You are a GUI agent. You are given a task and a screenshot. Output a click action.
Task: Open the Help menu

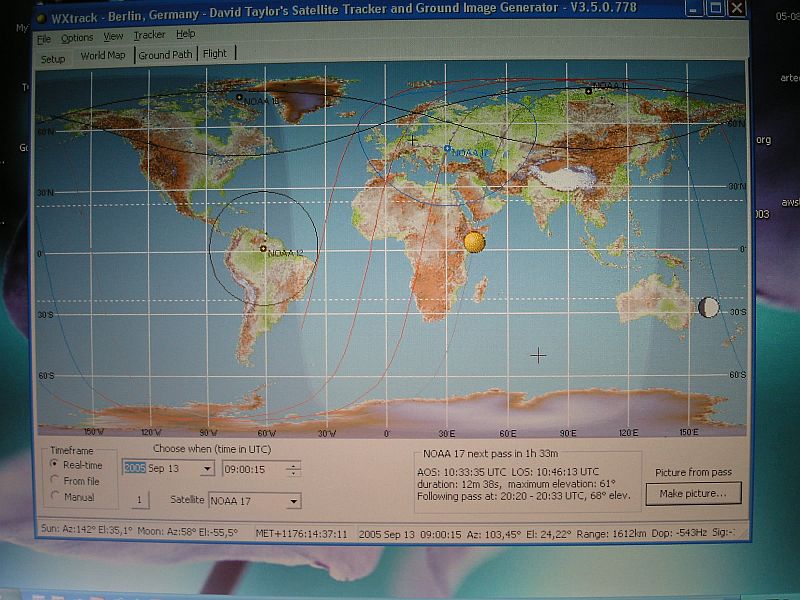pyautogui.click(x=186, y=34)
